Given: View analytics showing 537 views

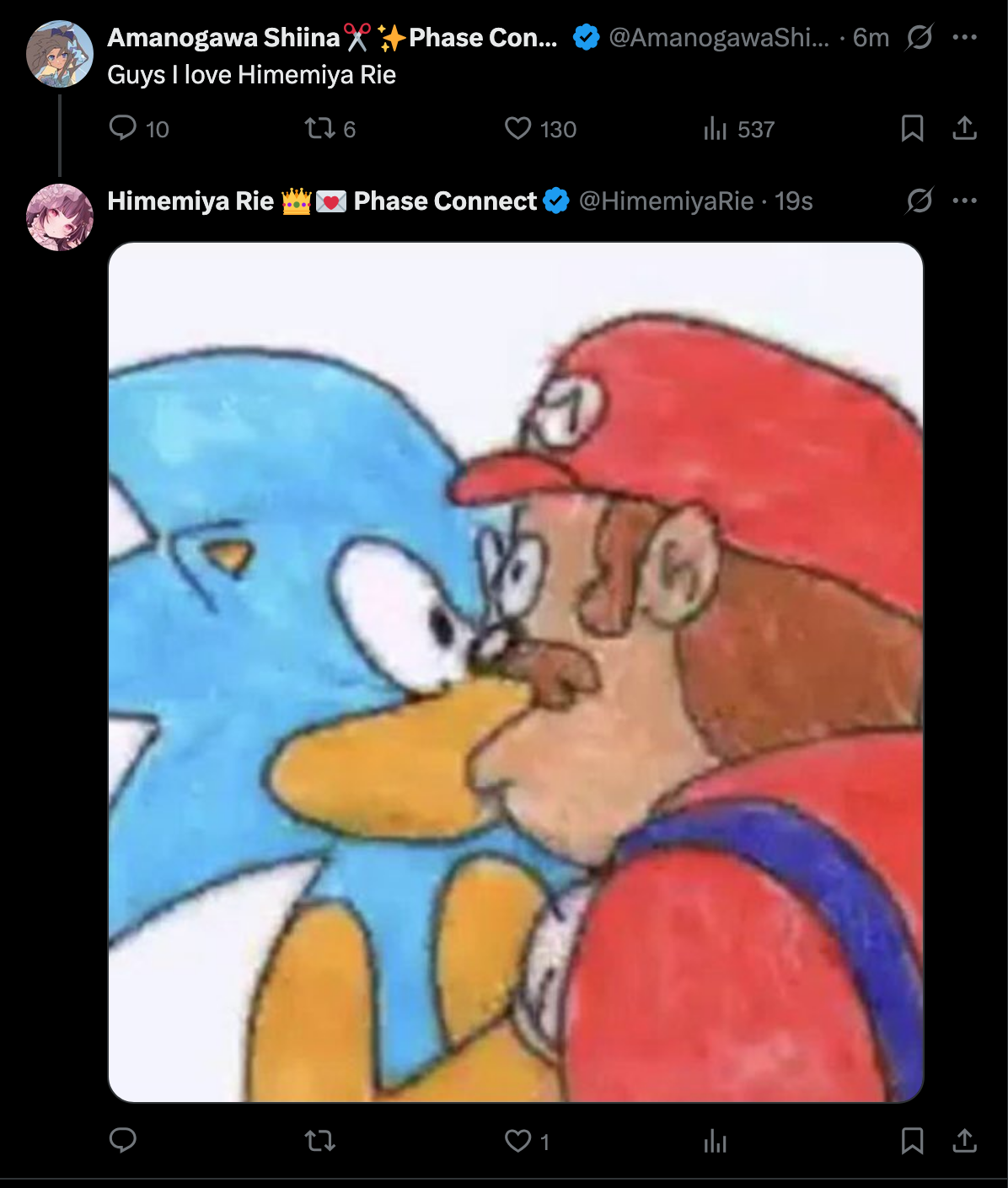Looking at the screenshot, I should [715, 128].
